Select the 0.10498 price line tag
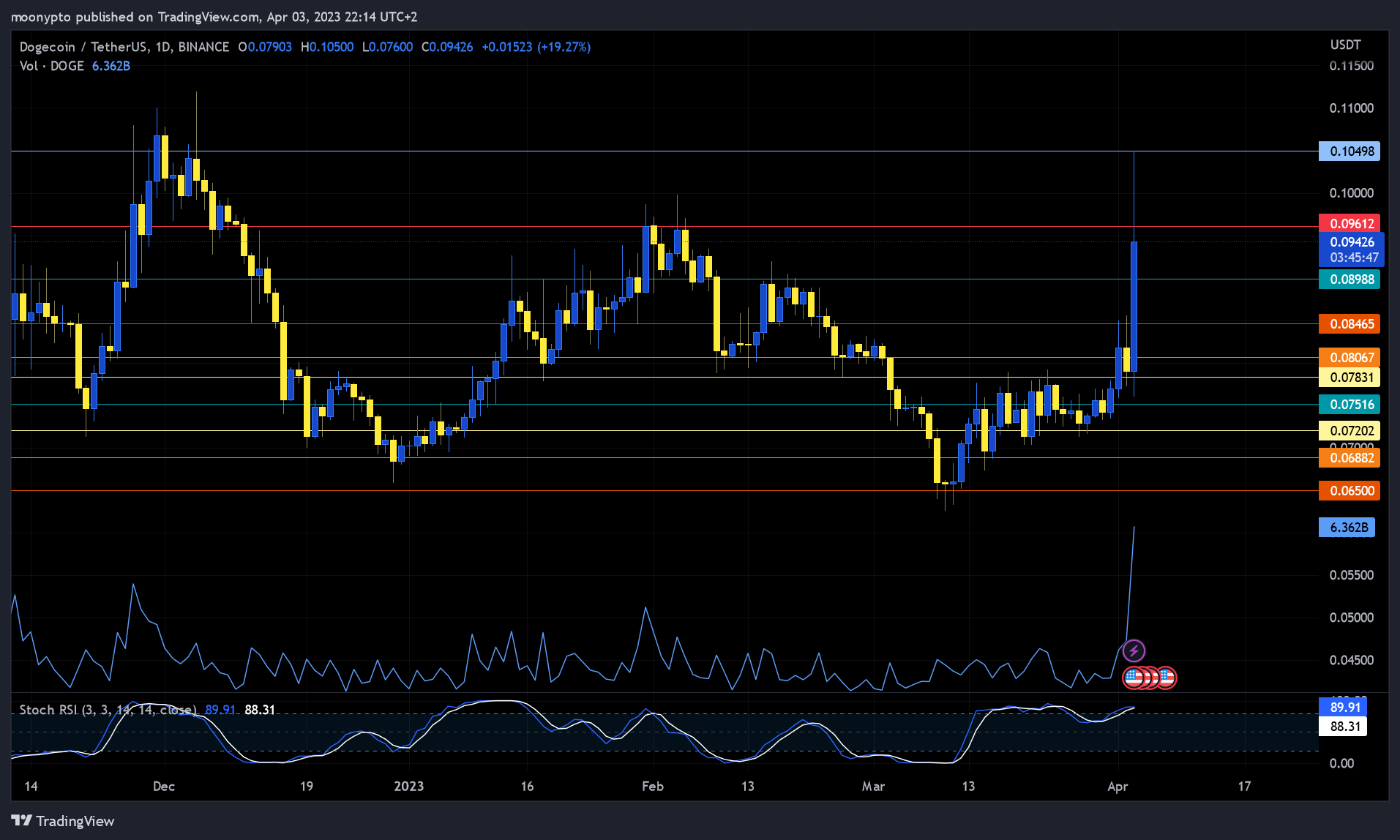 (x=1350, y=151)
